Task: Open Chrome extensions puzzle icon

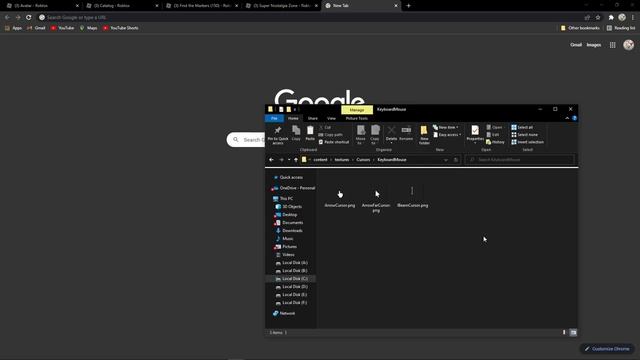Action: tap(611, 18)
